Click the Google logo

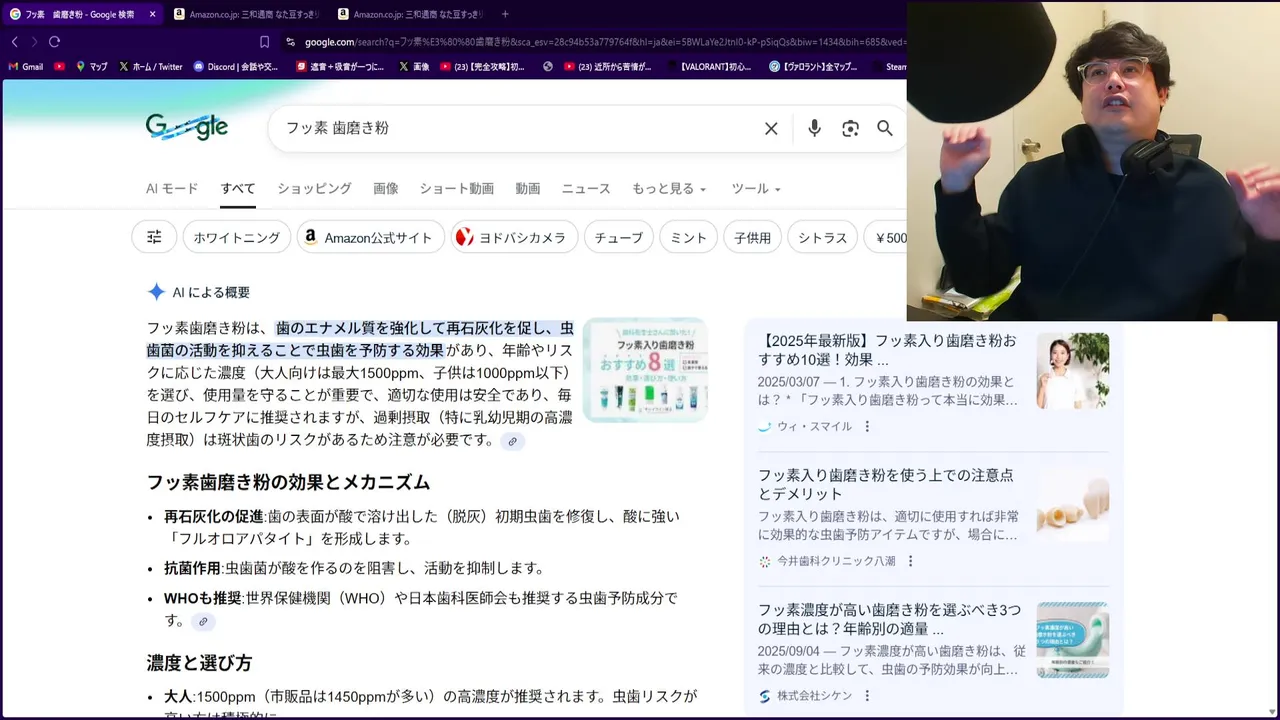pyautogui.click(x=187, y=127)
